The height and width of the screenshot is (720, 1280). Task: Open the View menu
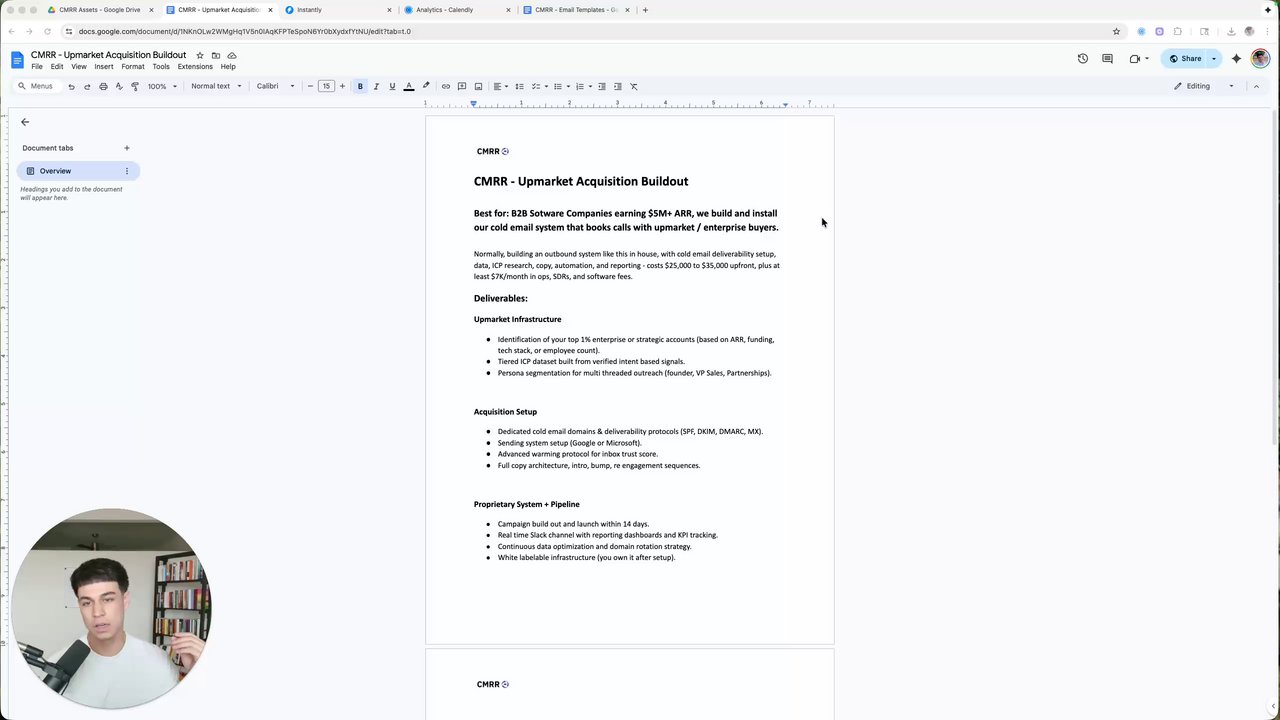tap(79, 67)
